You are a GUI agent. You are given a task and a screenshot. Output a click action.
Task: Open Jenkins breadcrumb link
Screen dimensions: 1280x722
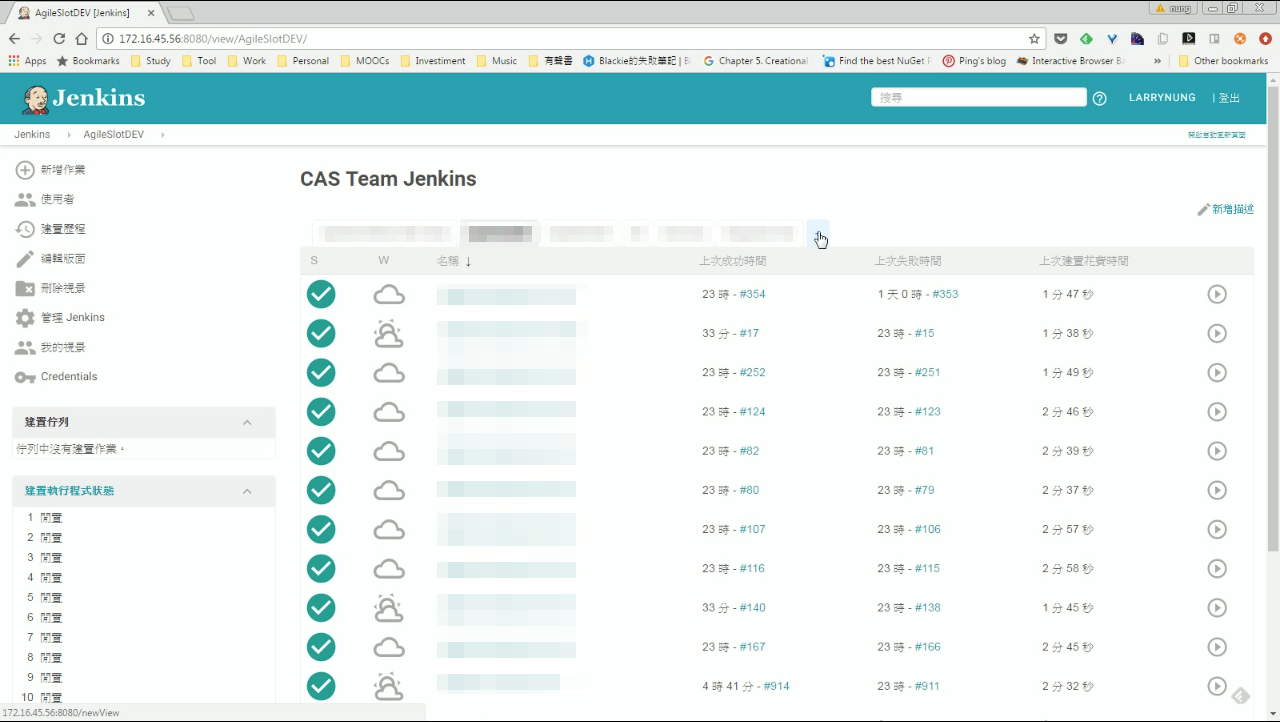[x=32, y=134]
